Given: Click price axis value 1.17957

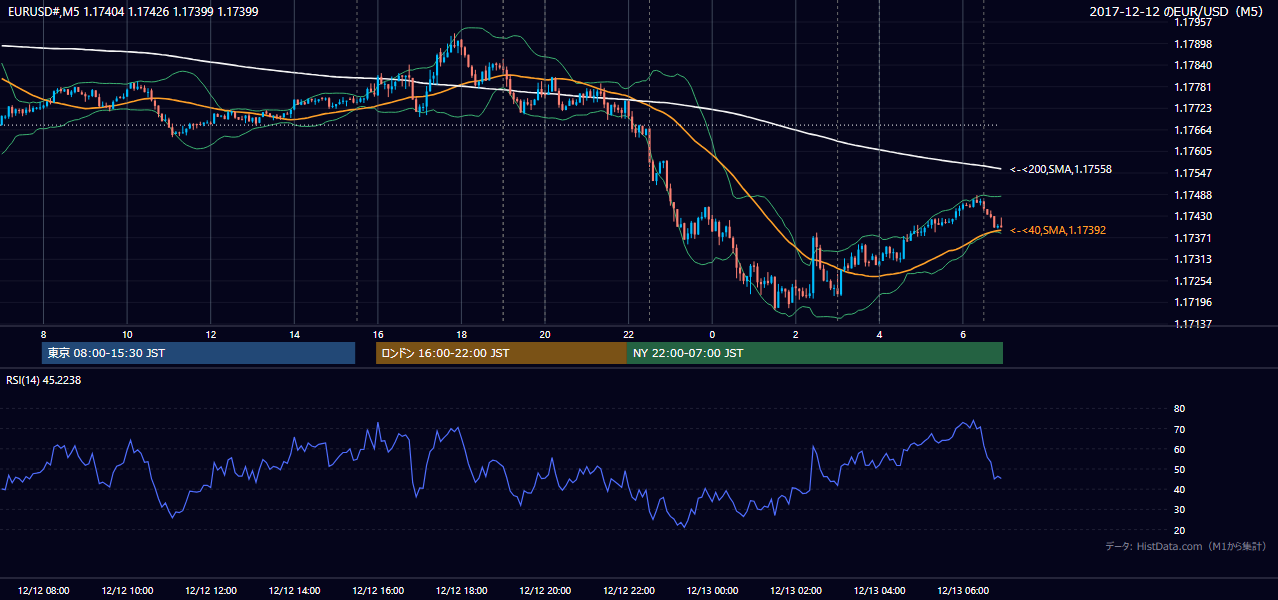Looking at the screenshot, I should 1192,23.
